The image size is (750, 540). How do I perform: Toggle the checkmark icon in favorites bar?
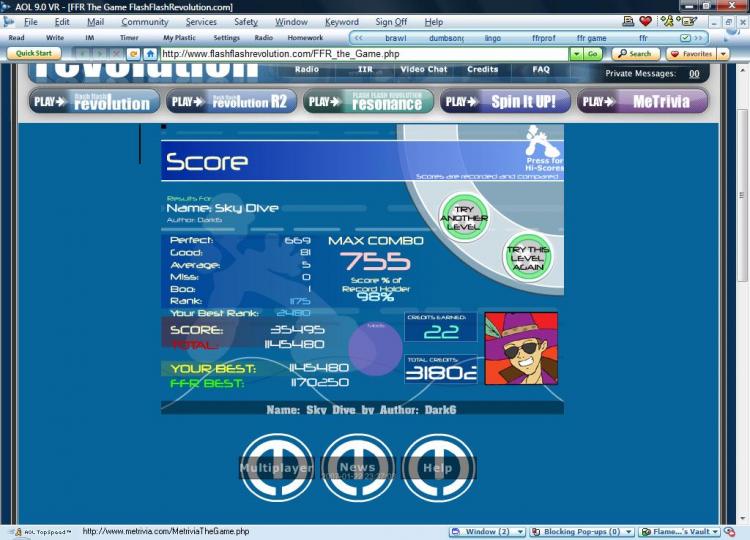tap(685, 37)
